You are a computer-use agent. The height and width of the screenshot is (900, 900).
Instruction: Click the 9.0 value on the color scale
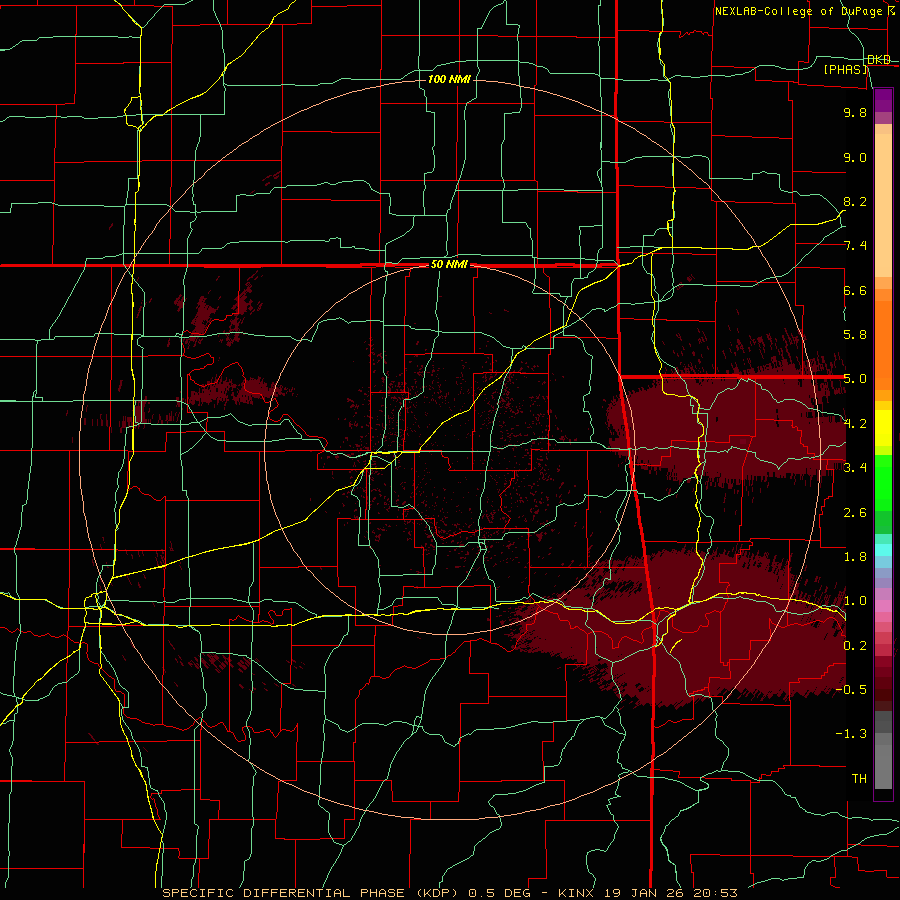[855, 157]
